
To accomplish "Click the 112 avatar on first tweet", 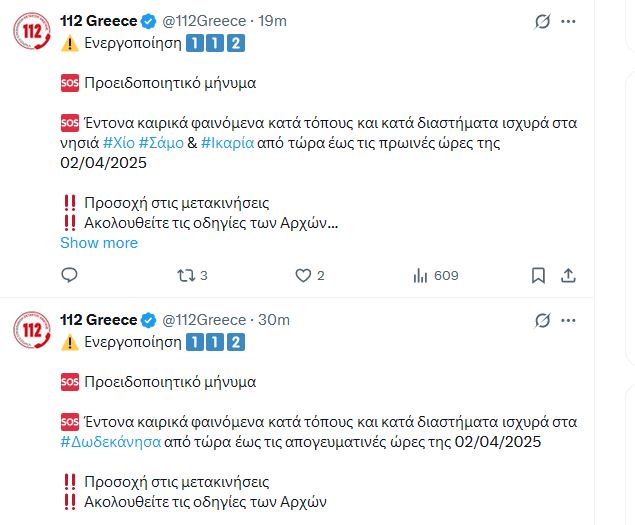I will tap(33, 32).
